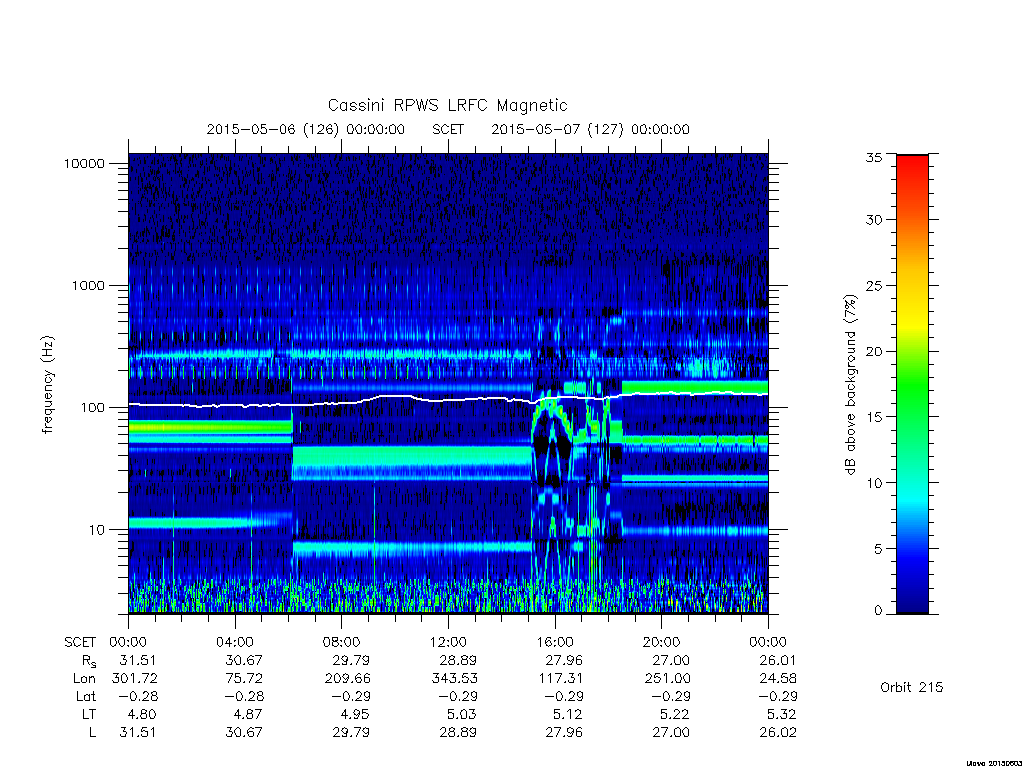Click the "L" row label
Screen dimensions: 1024x768
pyautogui.click(x=92, y=733)
